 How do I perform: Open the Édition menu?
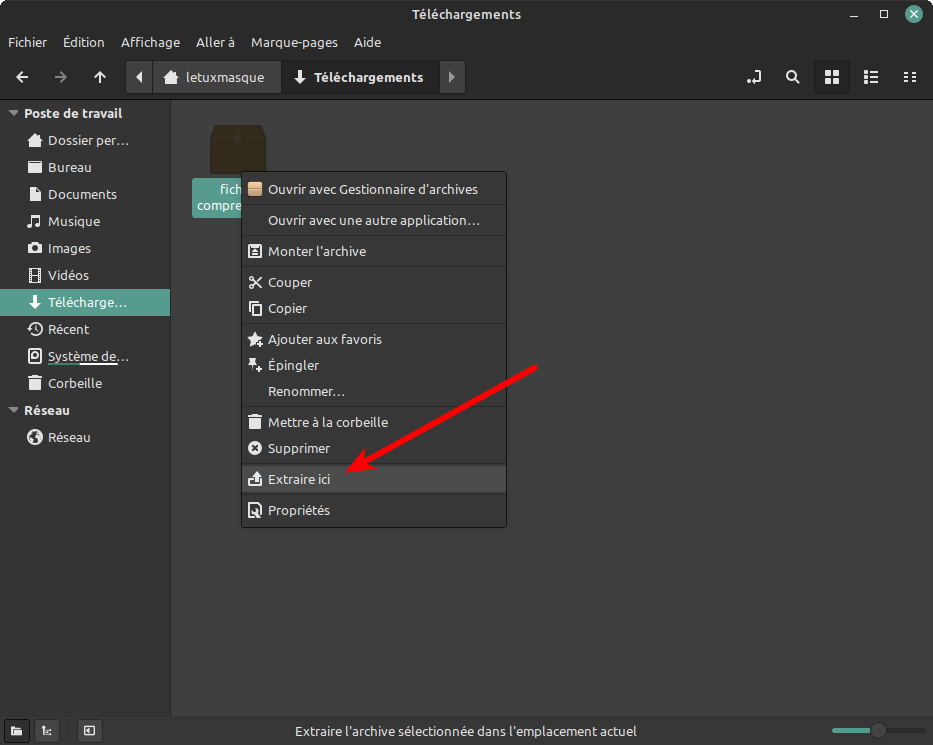point(84,43)
